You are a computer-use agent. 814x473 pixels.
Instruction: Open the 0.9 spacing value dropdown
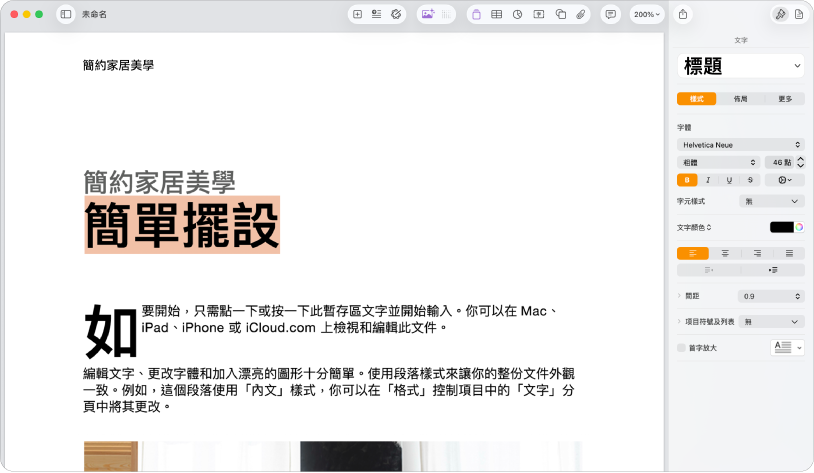click(x=771, y=296)
